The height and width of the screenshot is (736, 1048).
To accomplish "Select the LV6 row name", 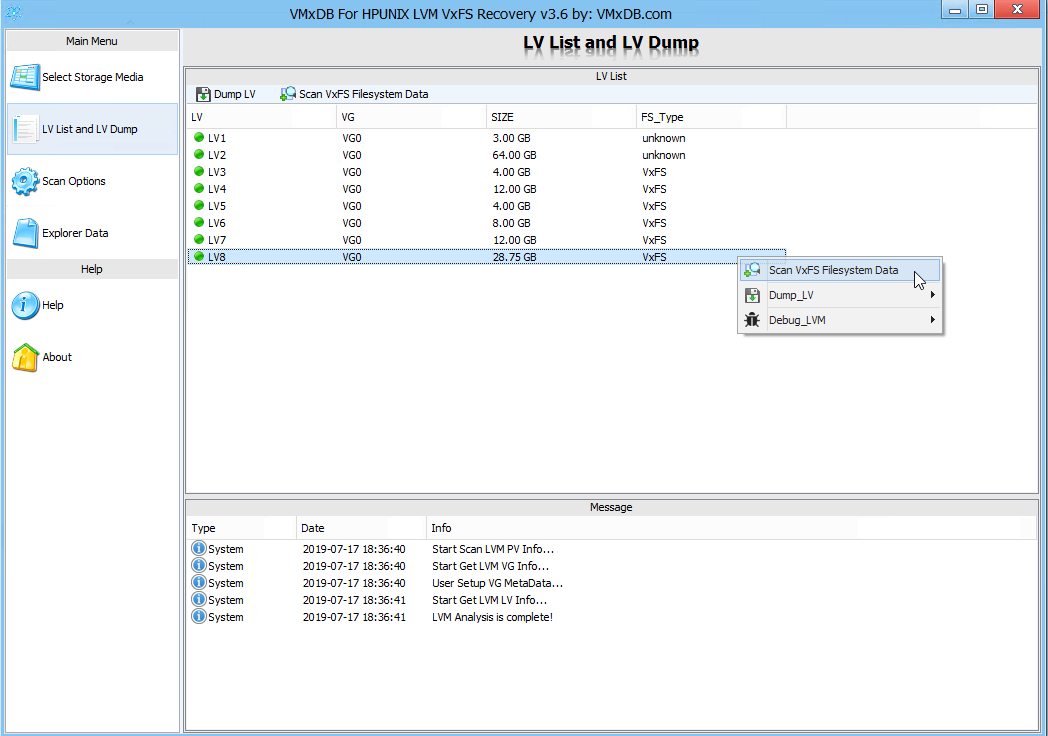I will coord(217,223).
